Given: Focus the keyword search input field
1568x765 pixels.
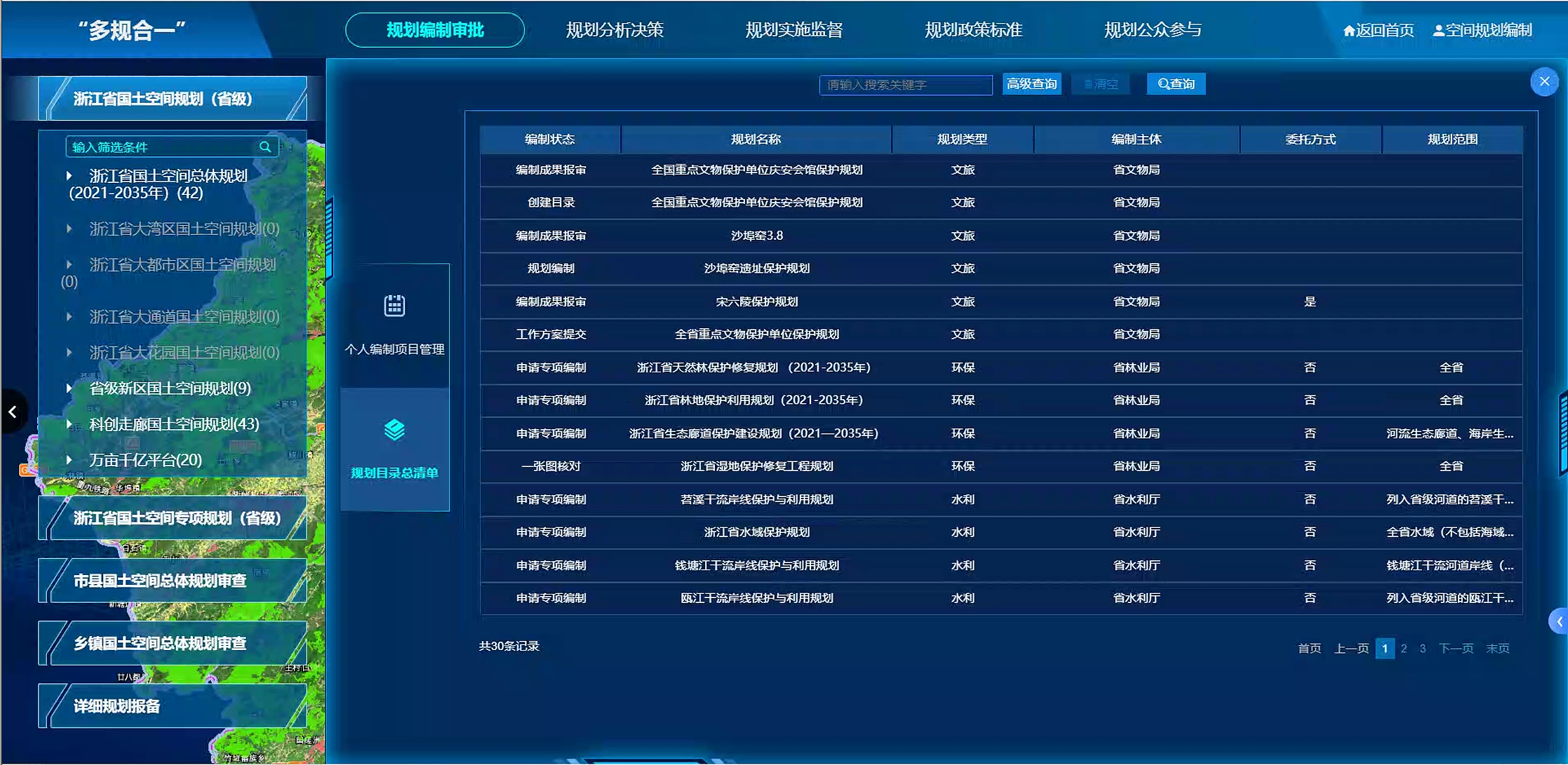Looking at the screenshot, I should point(905,85).
